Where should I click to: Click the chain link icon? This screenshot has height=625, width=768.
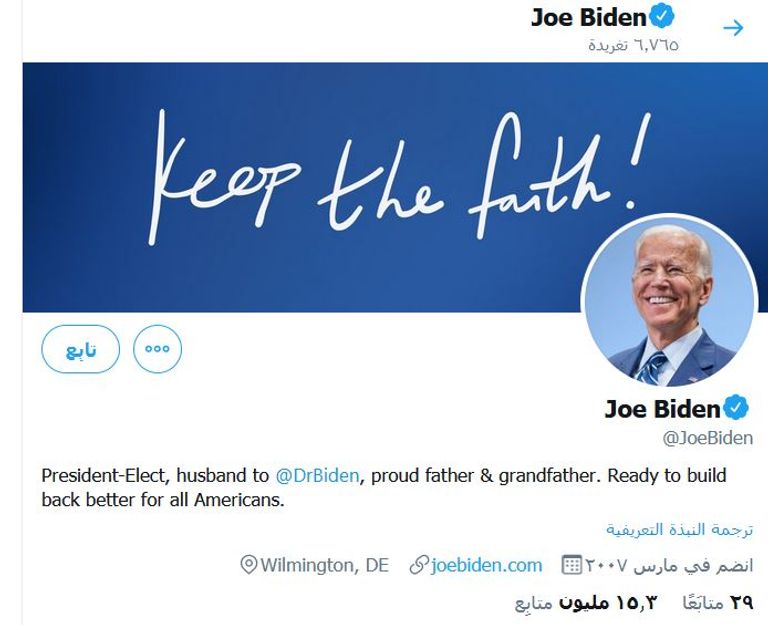click(419, 565)
